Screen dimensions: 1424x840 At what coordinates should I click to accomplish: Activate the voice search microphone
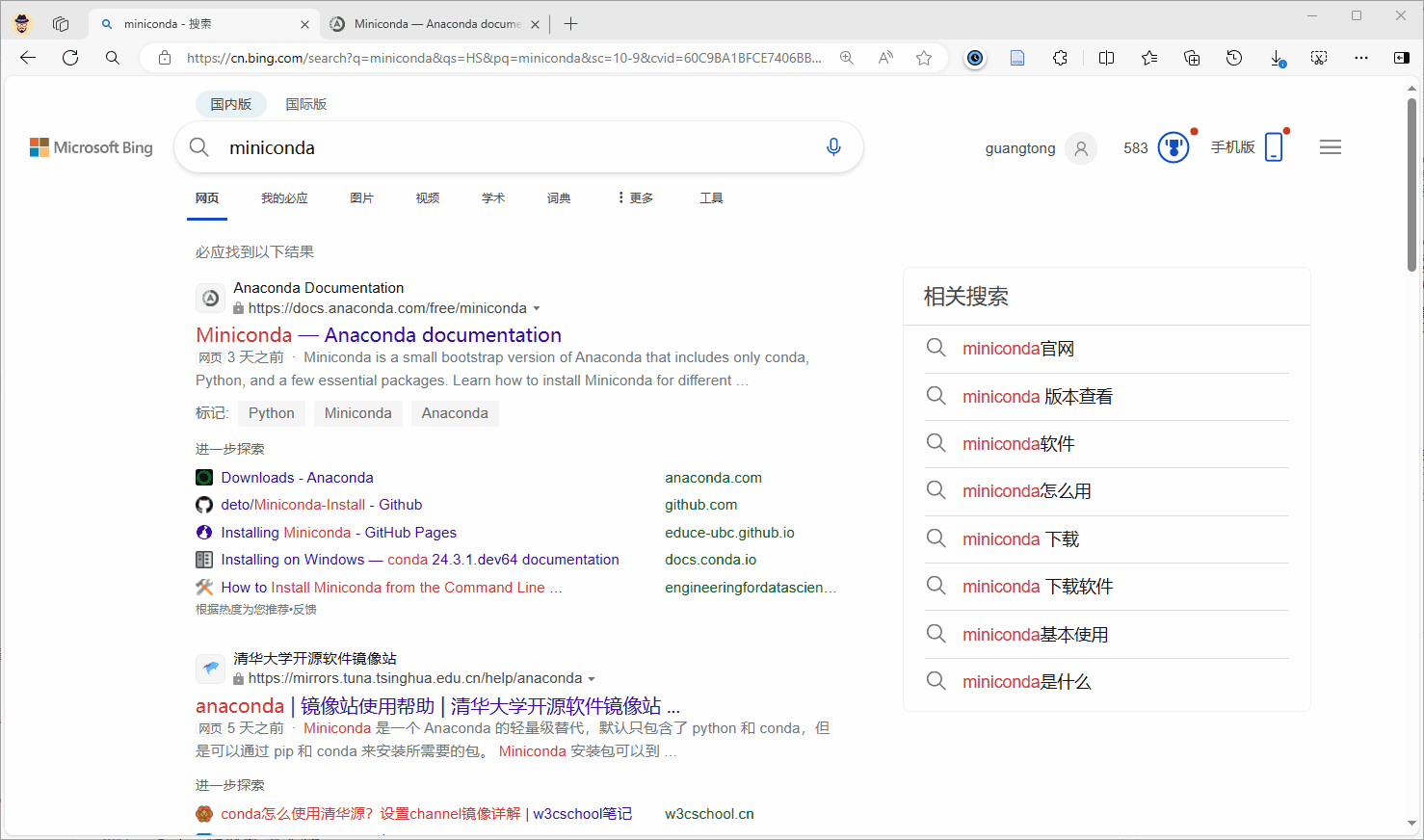[x=833, y=146]
